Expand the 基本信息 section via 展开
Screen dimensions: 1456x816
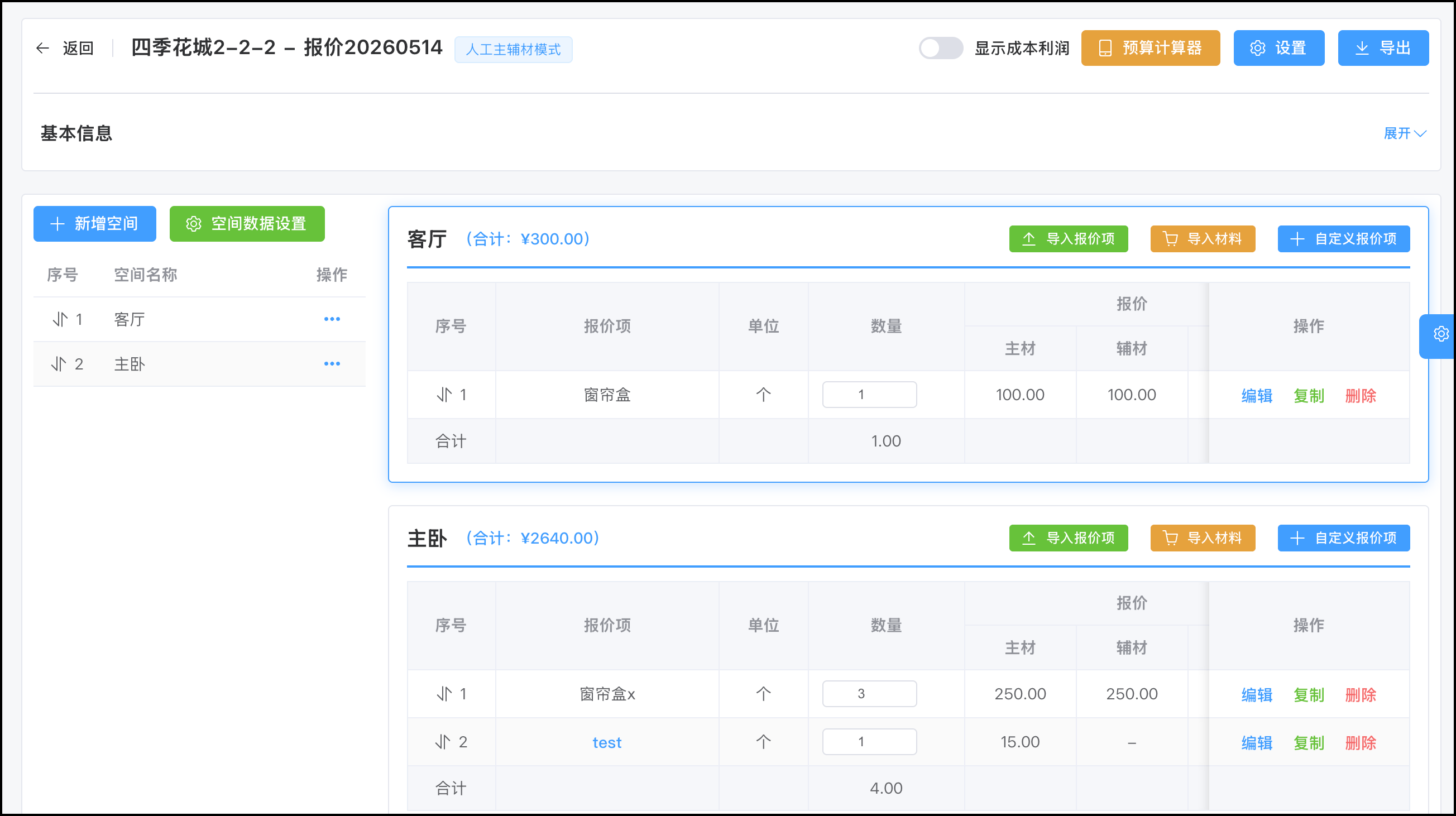pos(1405,133)
